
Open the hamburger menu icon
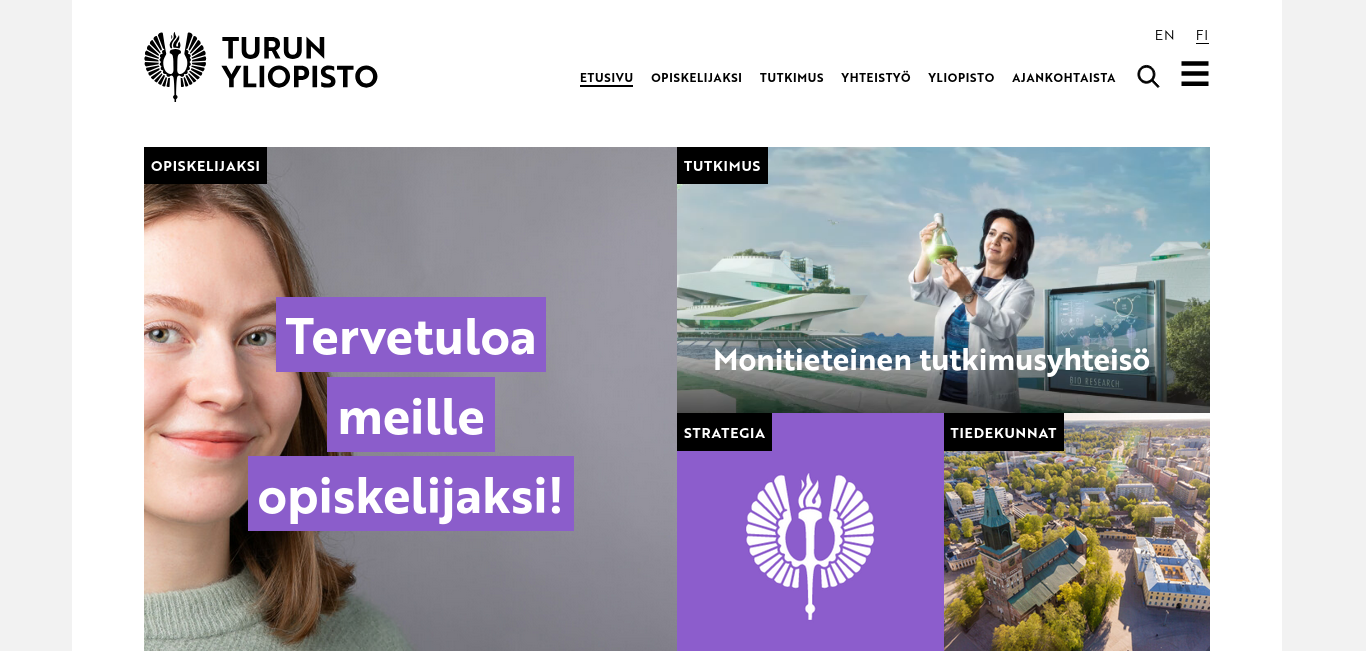1195,74
